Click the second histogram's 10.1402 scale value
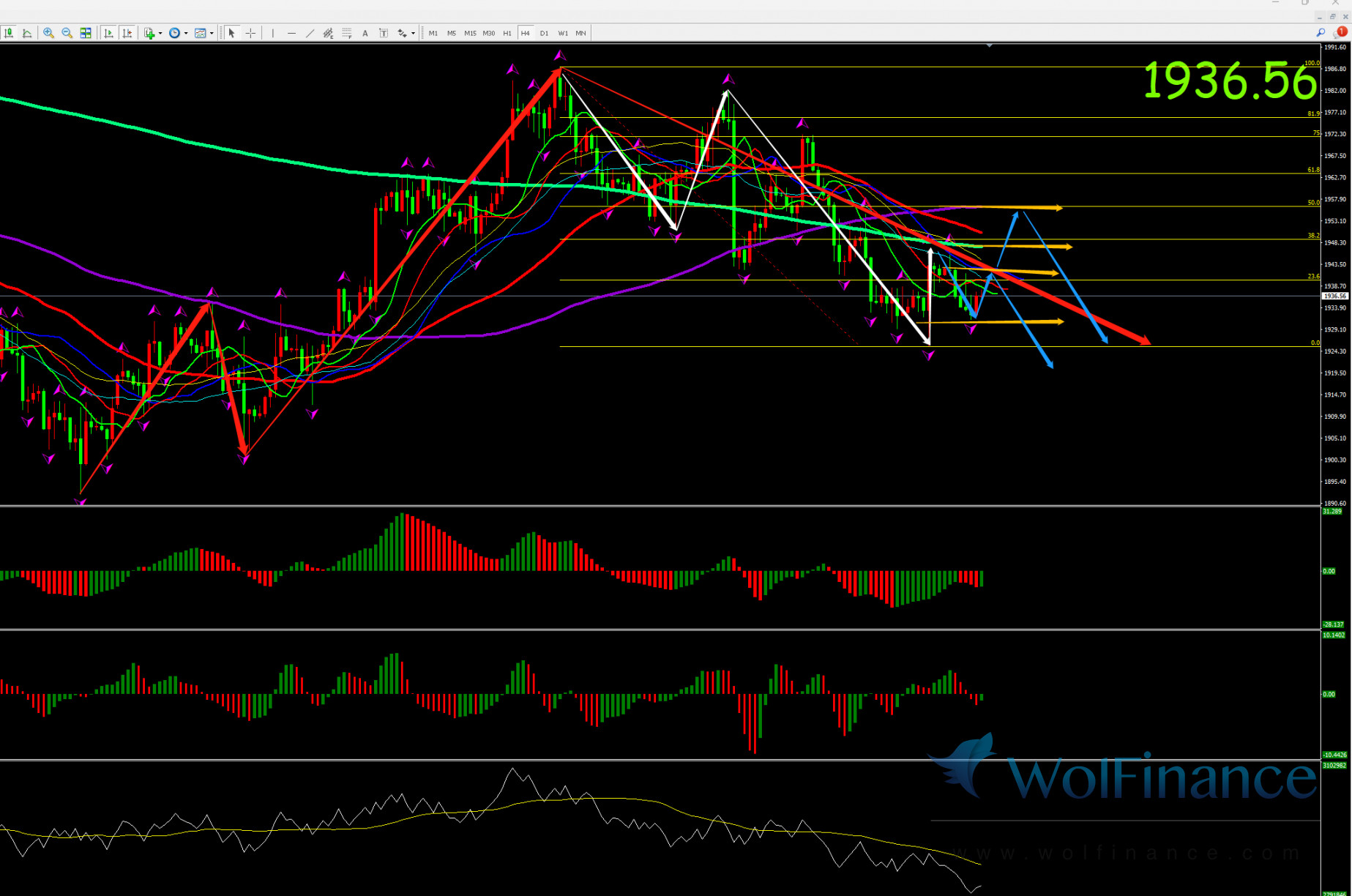This screenshot has height=896, width=1352. [x=1334, y=635]
